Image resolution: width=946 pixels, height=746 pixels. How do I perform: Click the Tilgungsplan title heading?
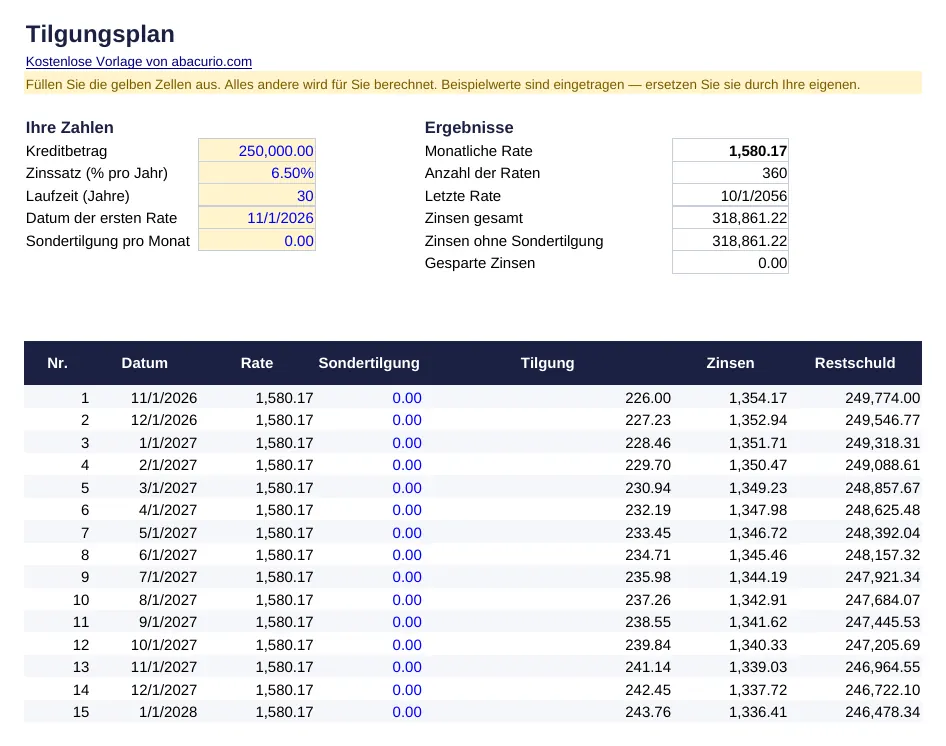point(100,34)
